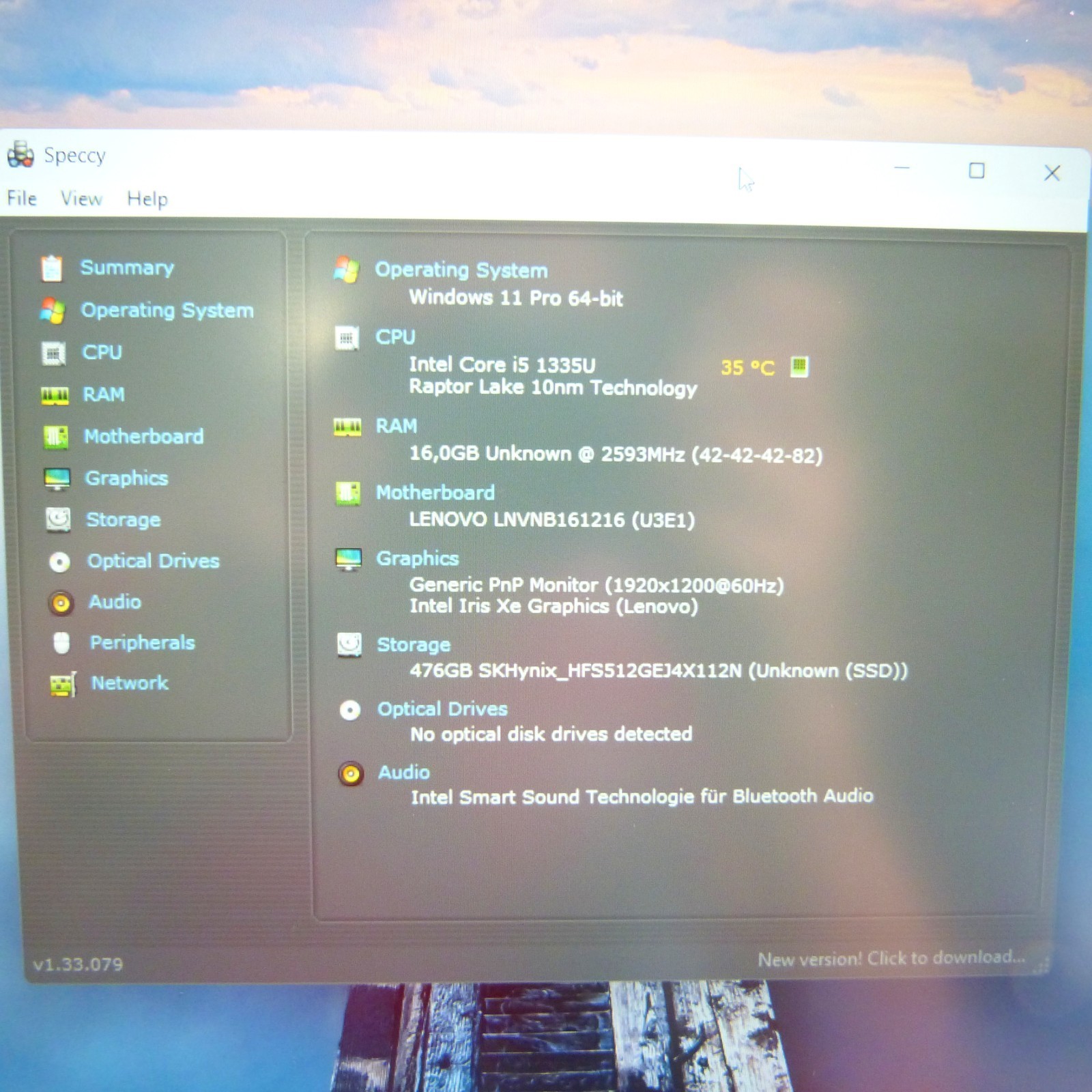Maximize the Speccy window
The width and height of the screenshot is (1092, 1092).
[977, 171]
